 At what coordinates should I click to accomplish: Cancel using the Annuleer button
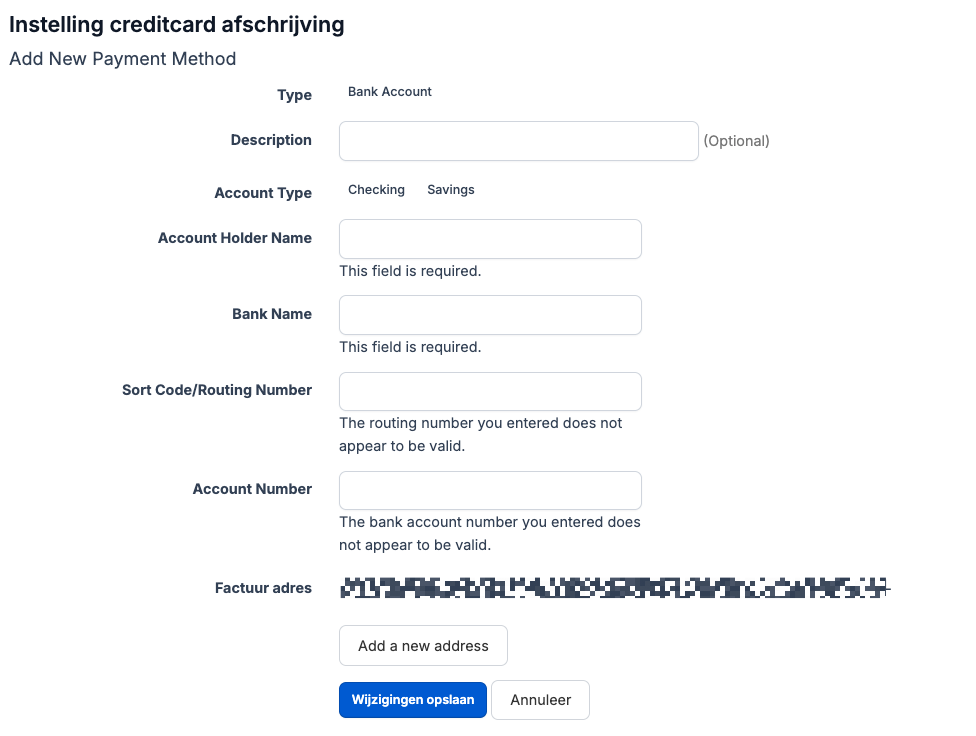(540, 700)
